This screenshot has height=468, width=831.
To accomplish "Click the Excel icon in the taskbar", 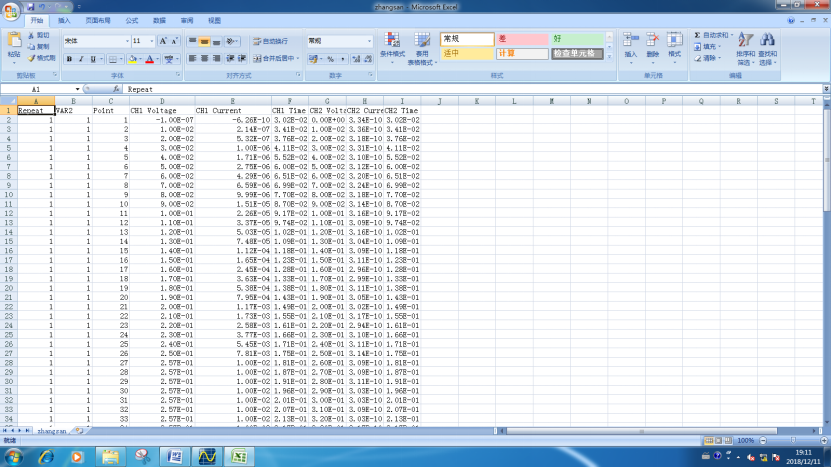I will (x=239, y=456).
